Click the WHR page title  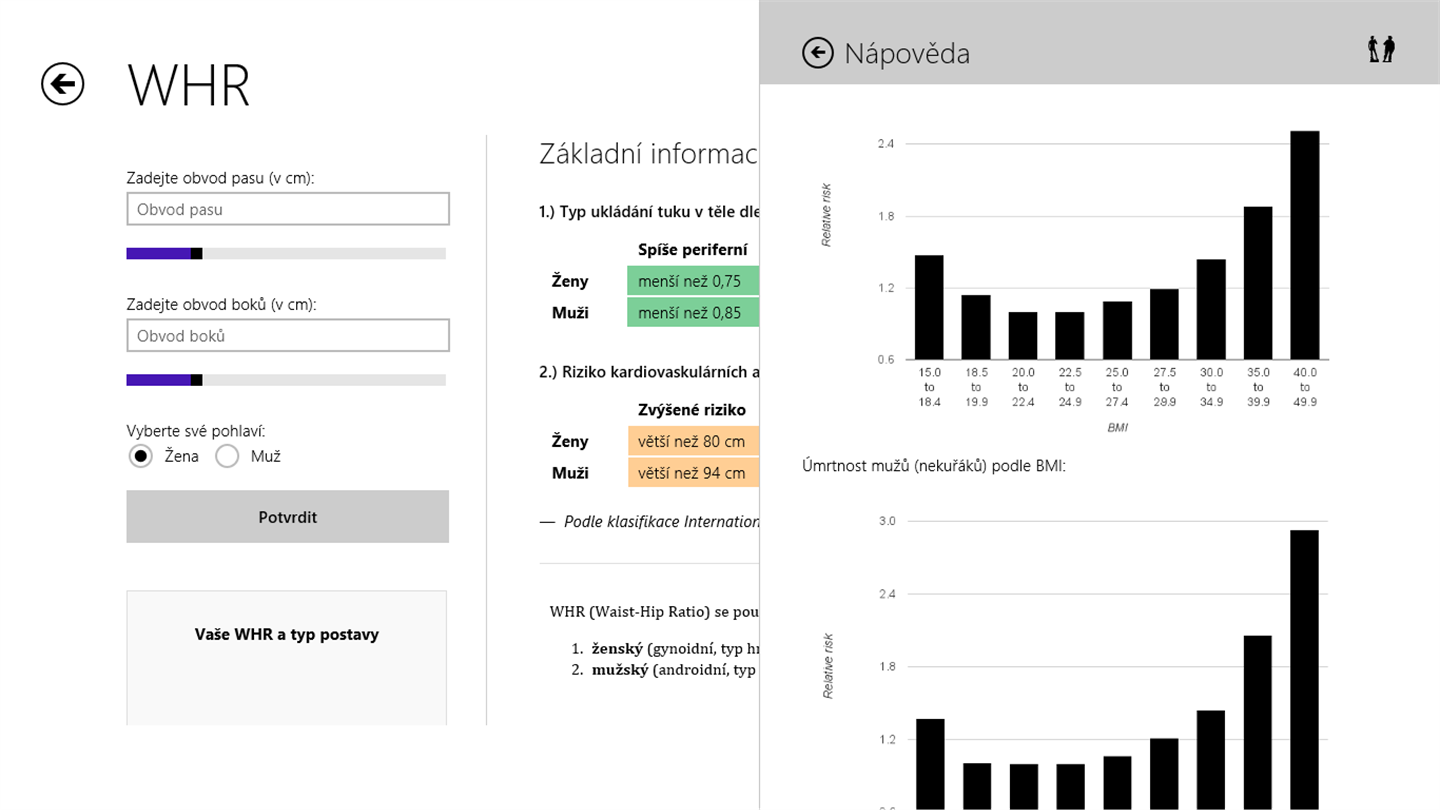pyautogui.click(x=189, y=85)
